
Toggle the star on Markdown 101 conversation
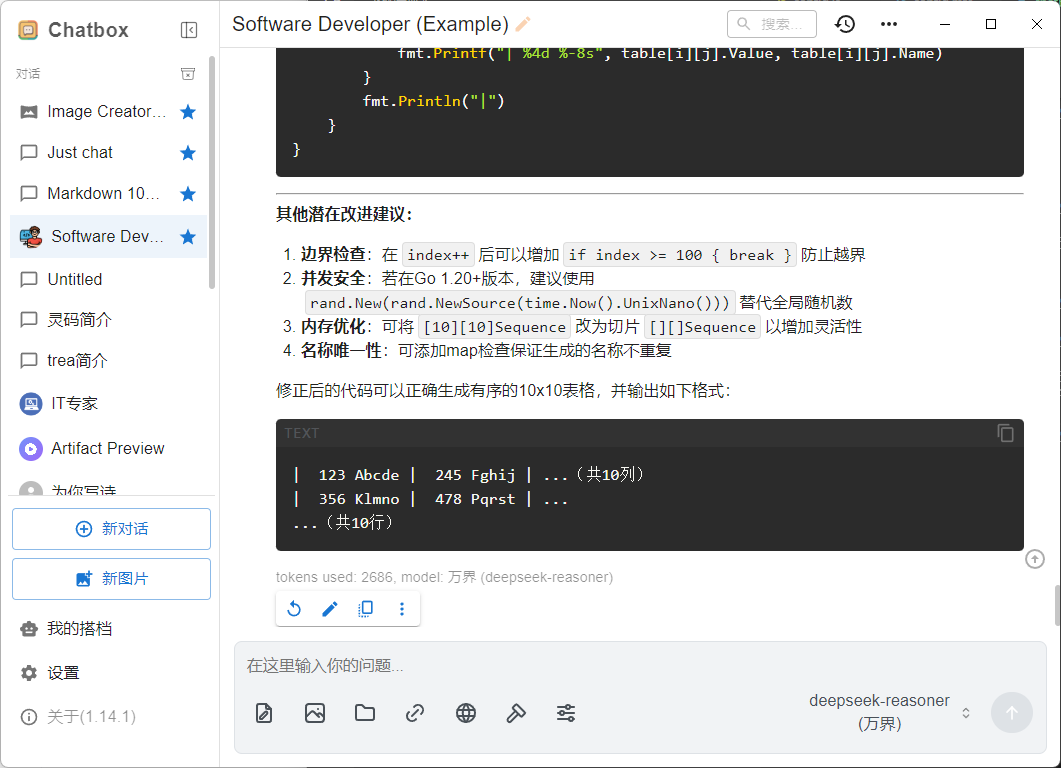[187, 194]
